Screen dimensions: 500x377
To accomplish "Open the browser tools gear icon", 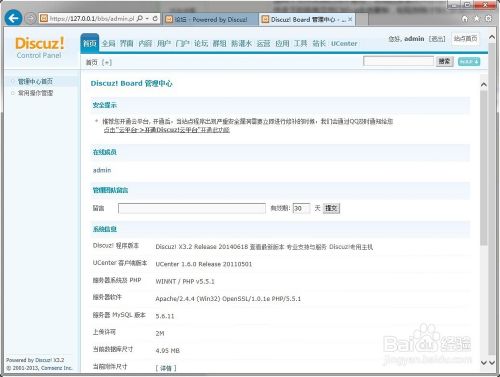I will point(488,19).
